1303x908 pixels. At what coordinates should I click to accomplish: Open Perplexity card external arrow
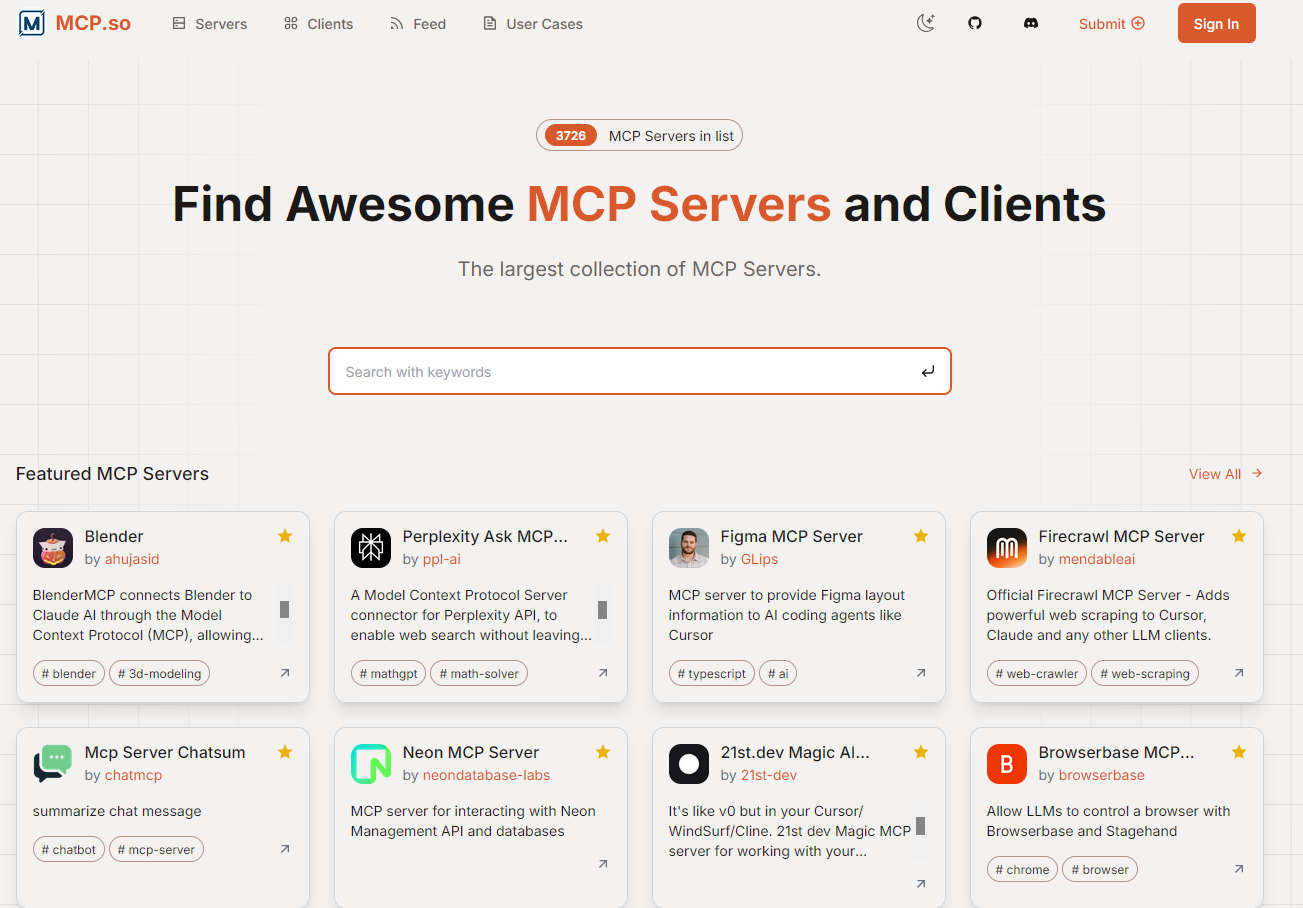tap(603, 673)
